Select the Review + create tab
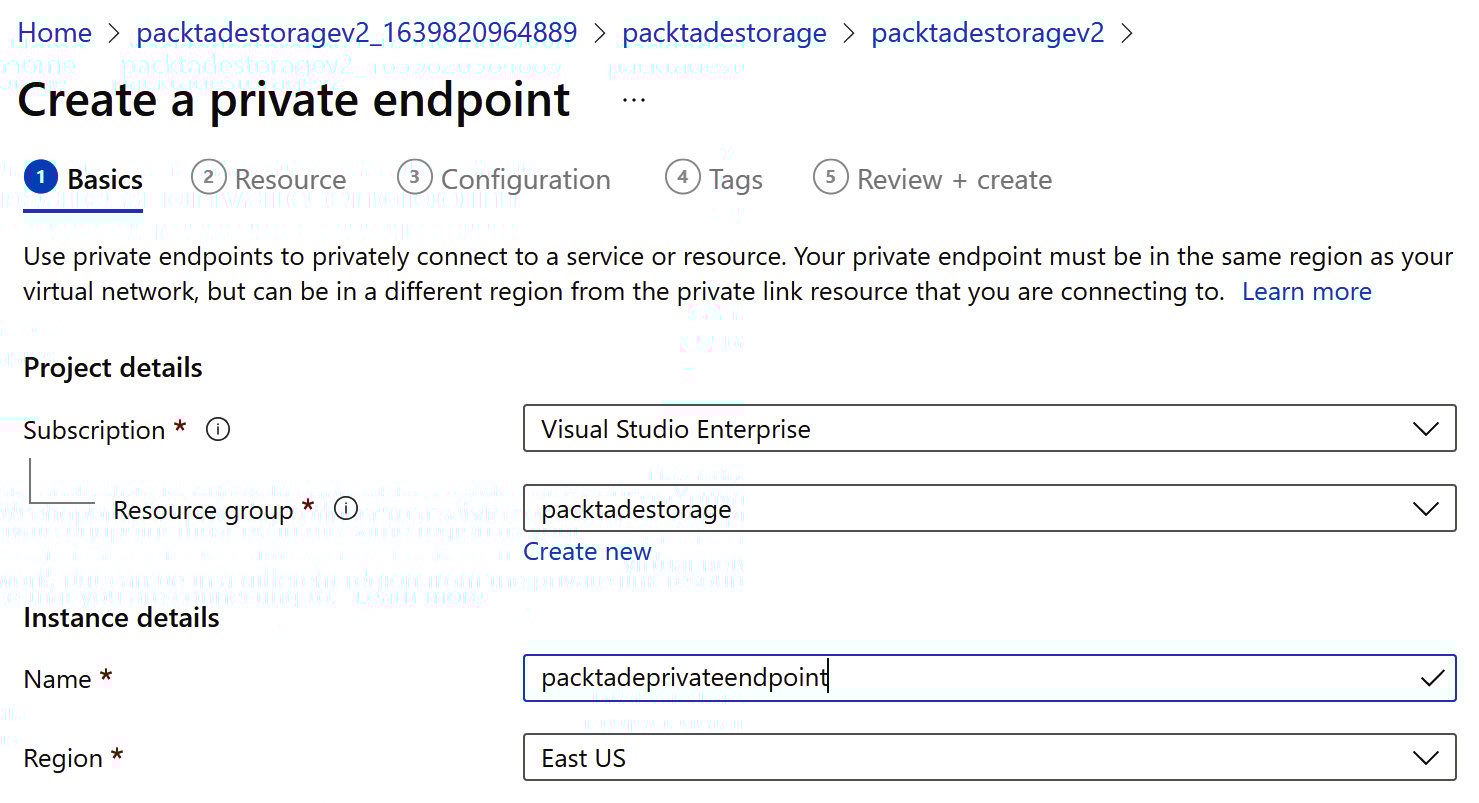 tap(954, 180)
